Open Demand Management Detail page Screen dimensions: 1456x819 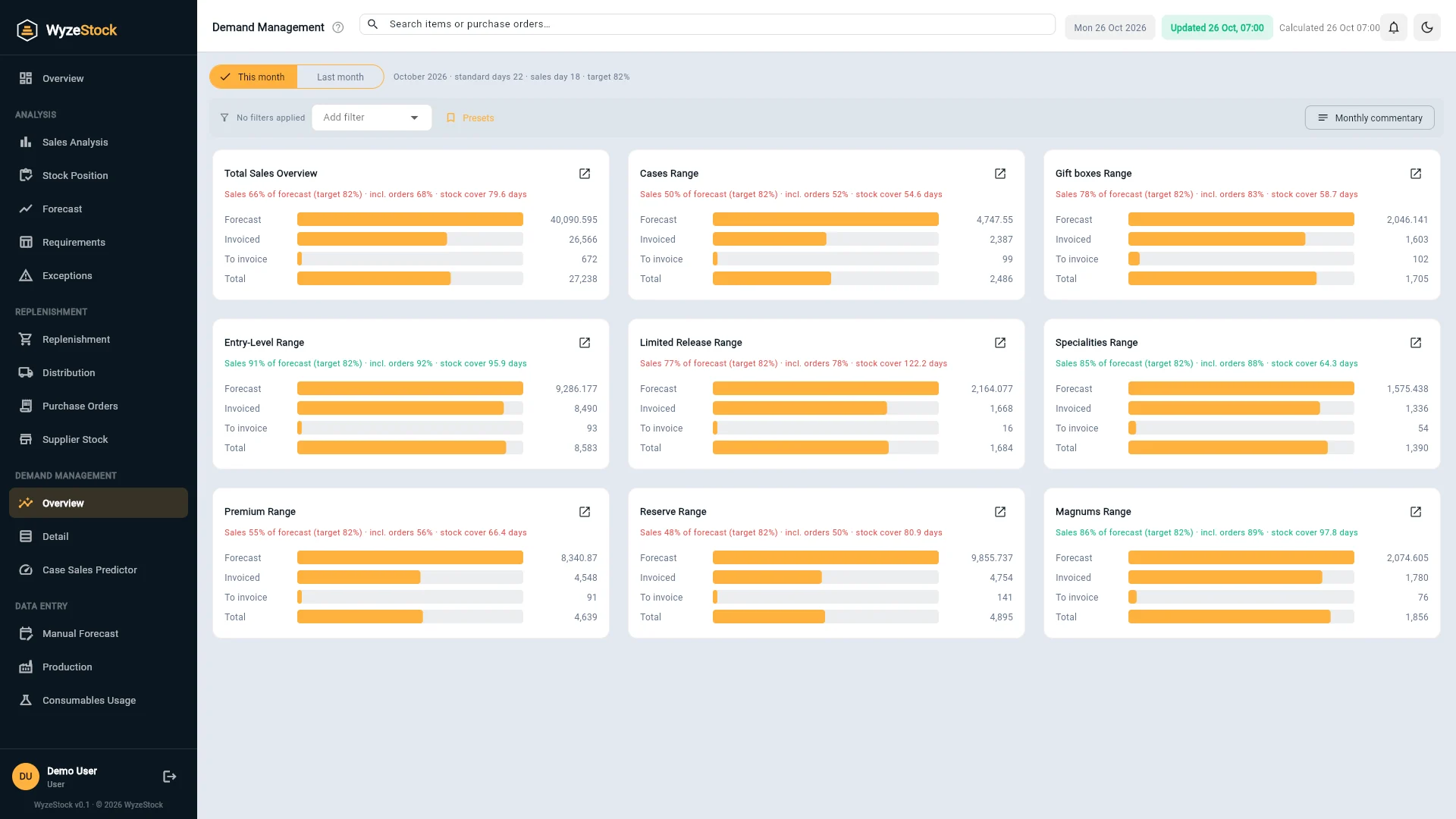tap(99, 536)
